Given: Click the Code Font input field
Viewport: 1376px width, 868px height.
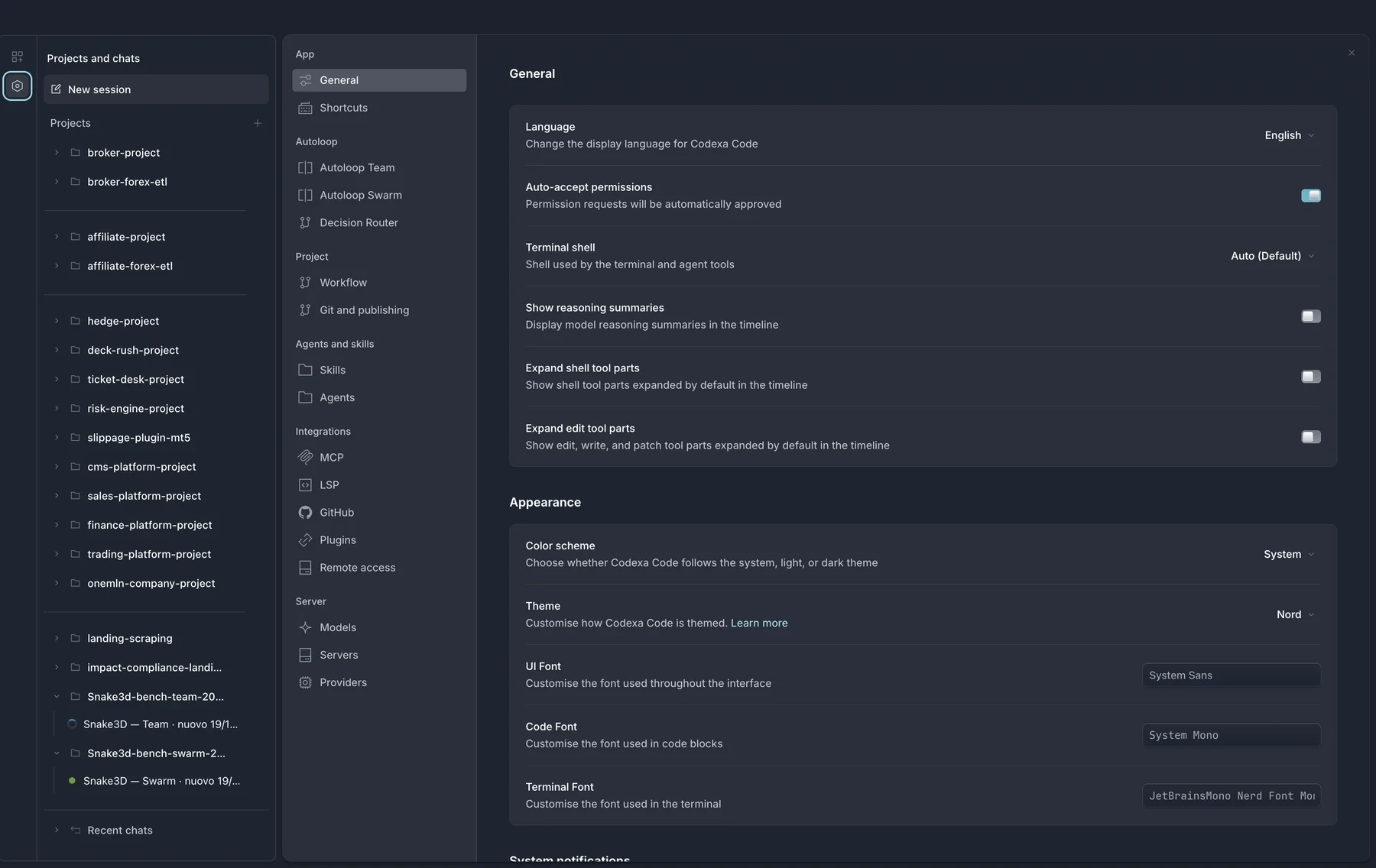Looking at the screenshot, I should (1232, 735).
